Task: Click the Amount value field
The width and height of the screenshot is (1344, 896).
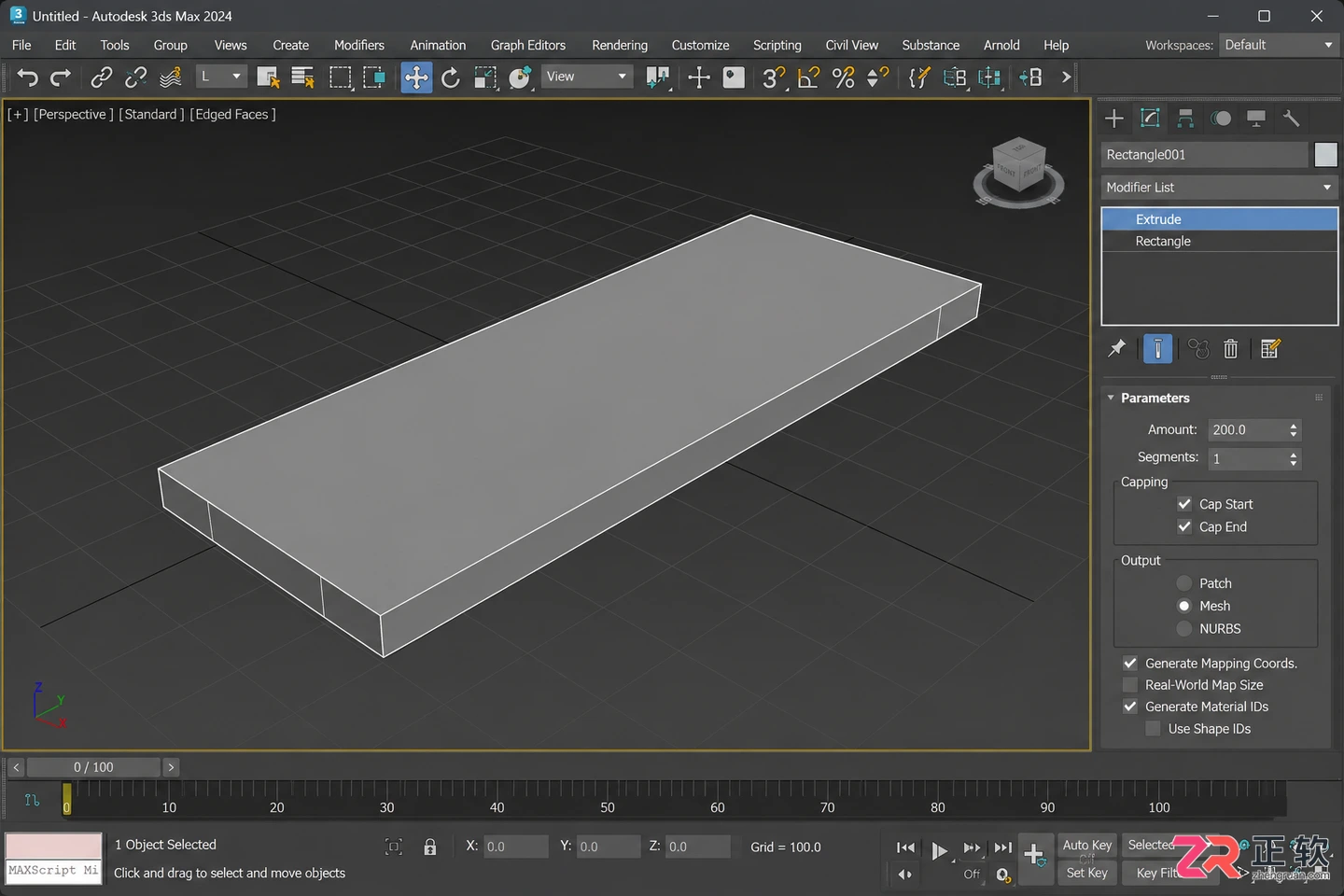Action: [x=1248, y=430]
